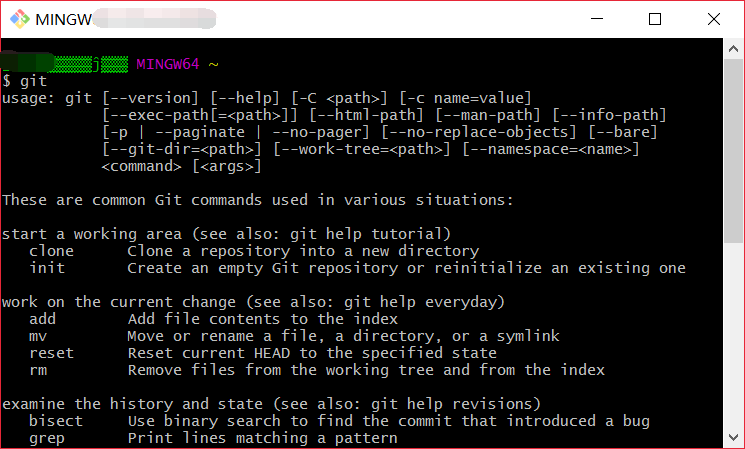Click the word 'clone' in command list
This screenshot has height=449, width=745.
click(51, 251)
